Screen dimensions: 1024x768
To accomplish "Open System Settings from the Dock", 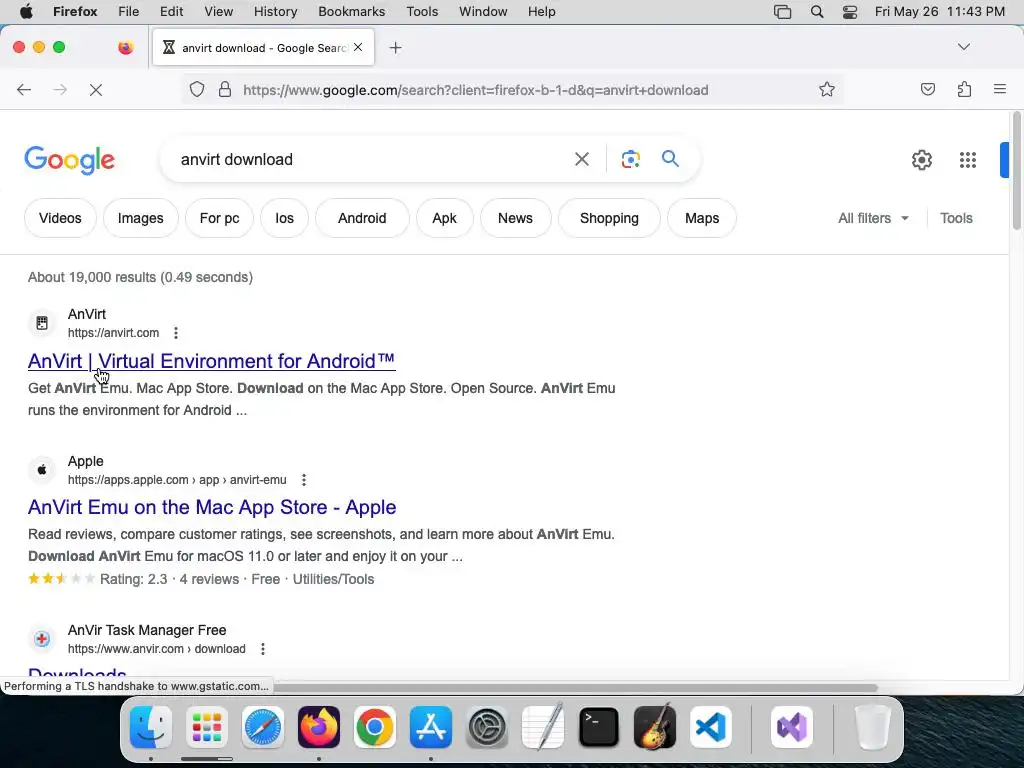I will [487, 727].
